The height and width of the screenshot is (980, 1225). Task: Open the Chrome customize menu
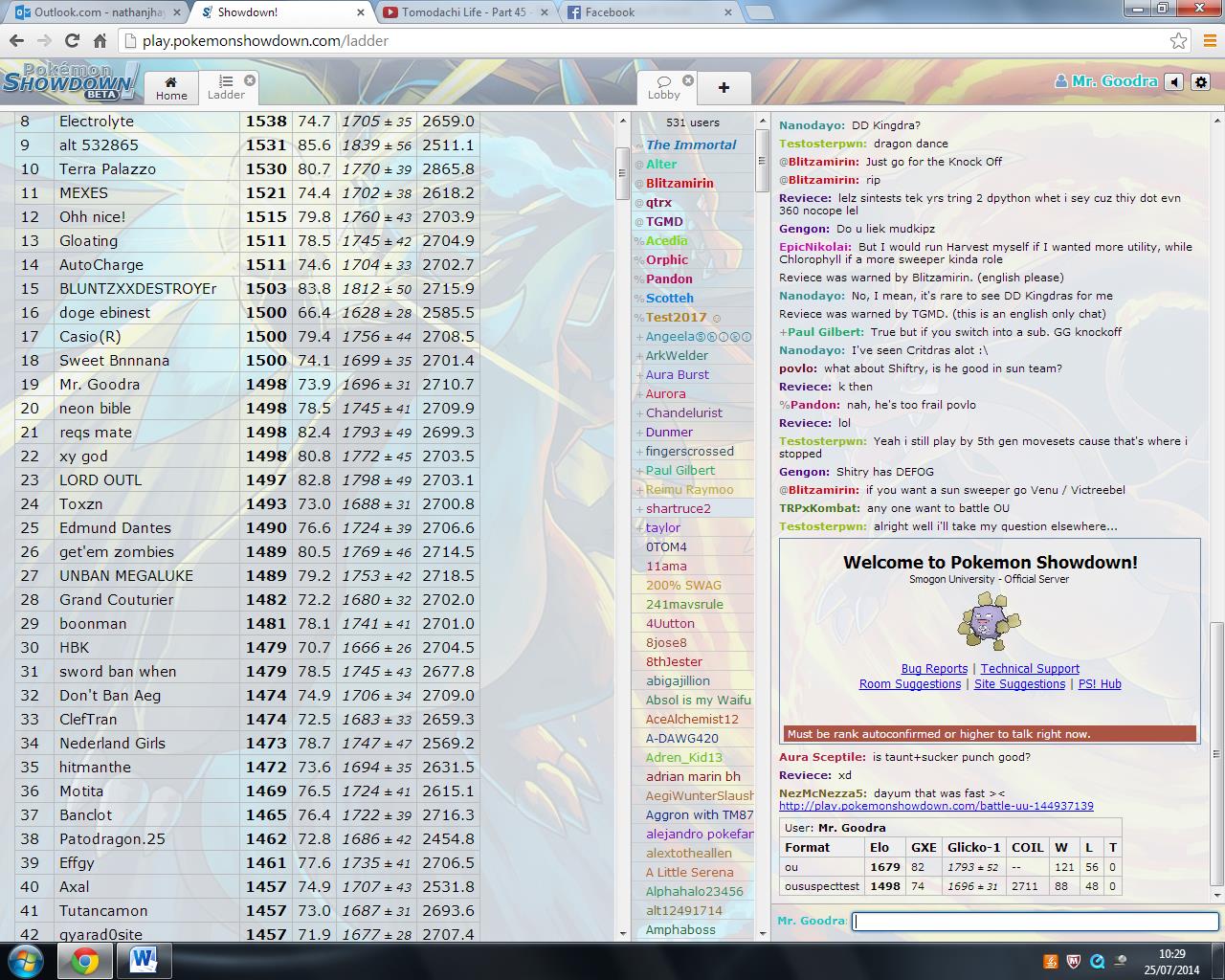[x=1209, y=41]
